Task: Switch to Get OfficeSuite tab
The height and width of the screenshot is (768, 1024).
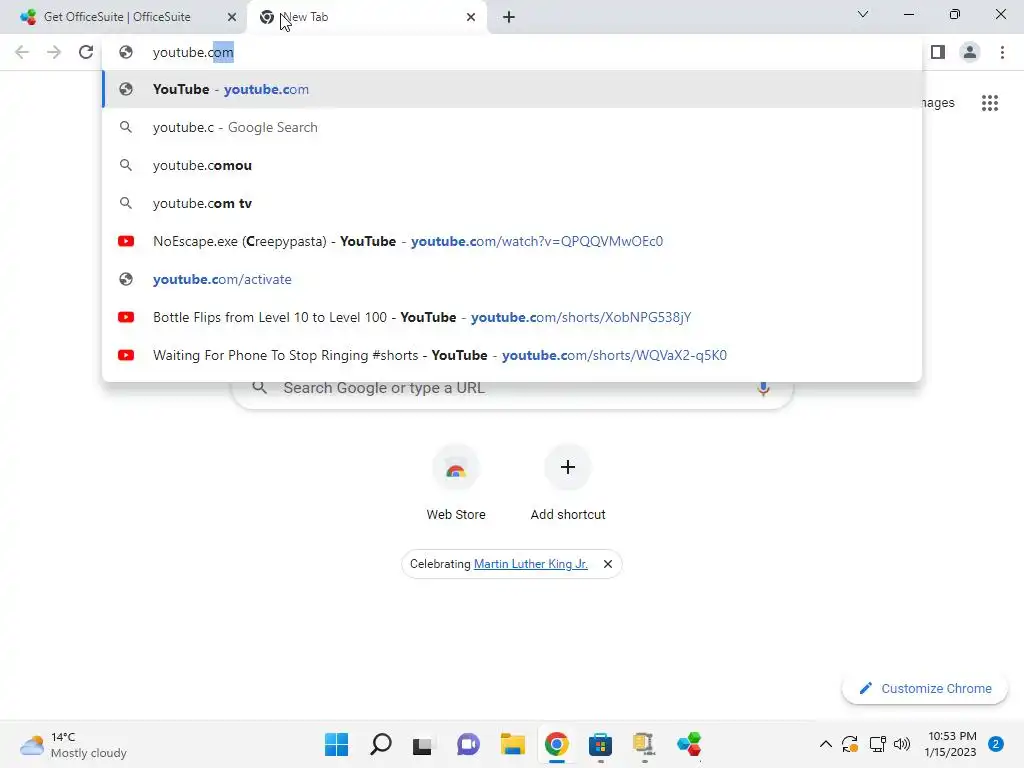Action: coord(118,17)
